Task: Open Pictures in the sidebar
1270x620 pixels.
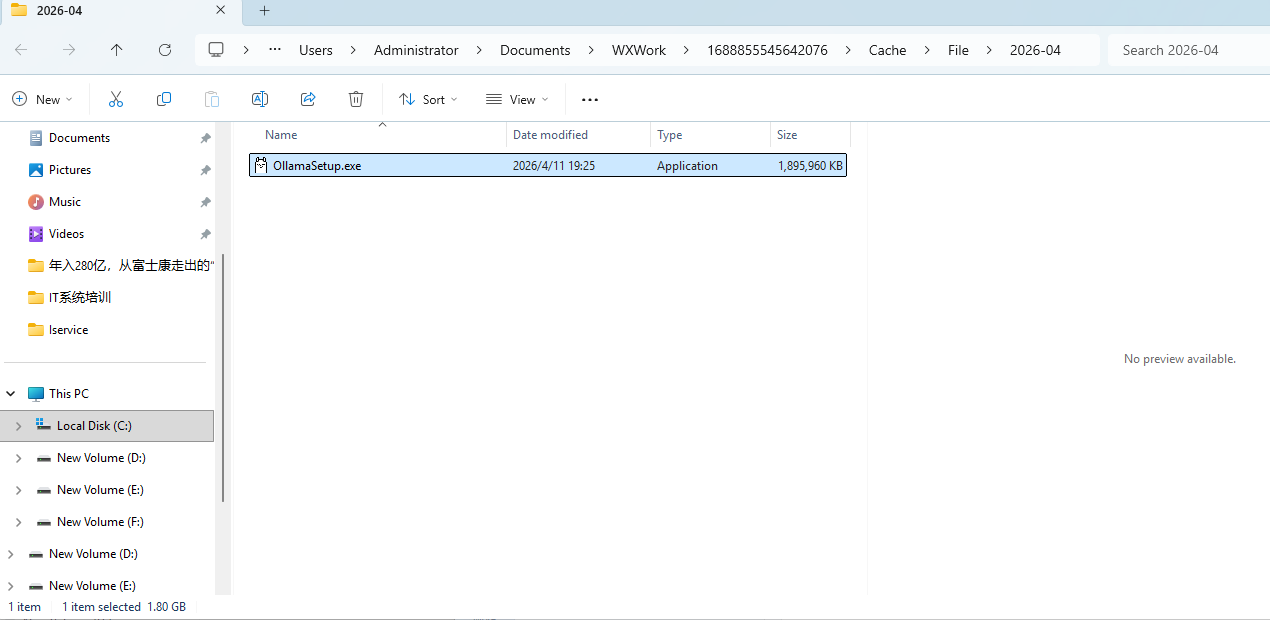Action: point(70,170)
